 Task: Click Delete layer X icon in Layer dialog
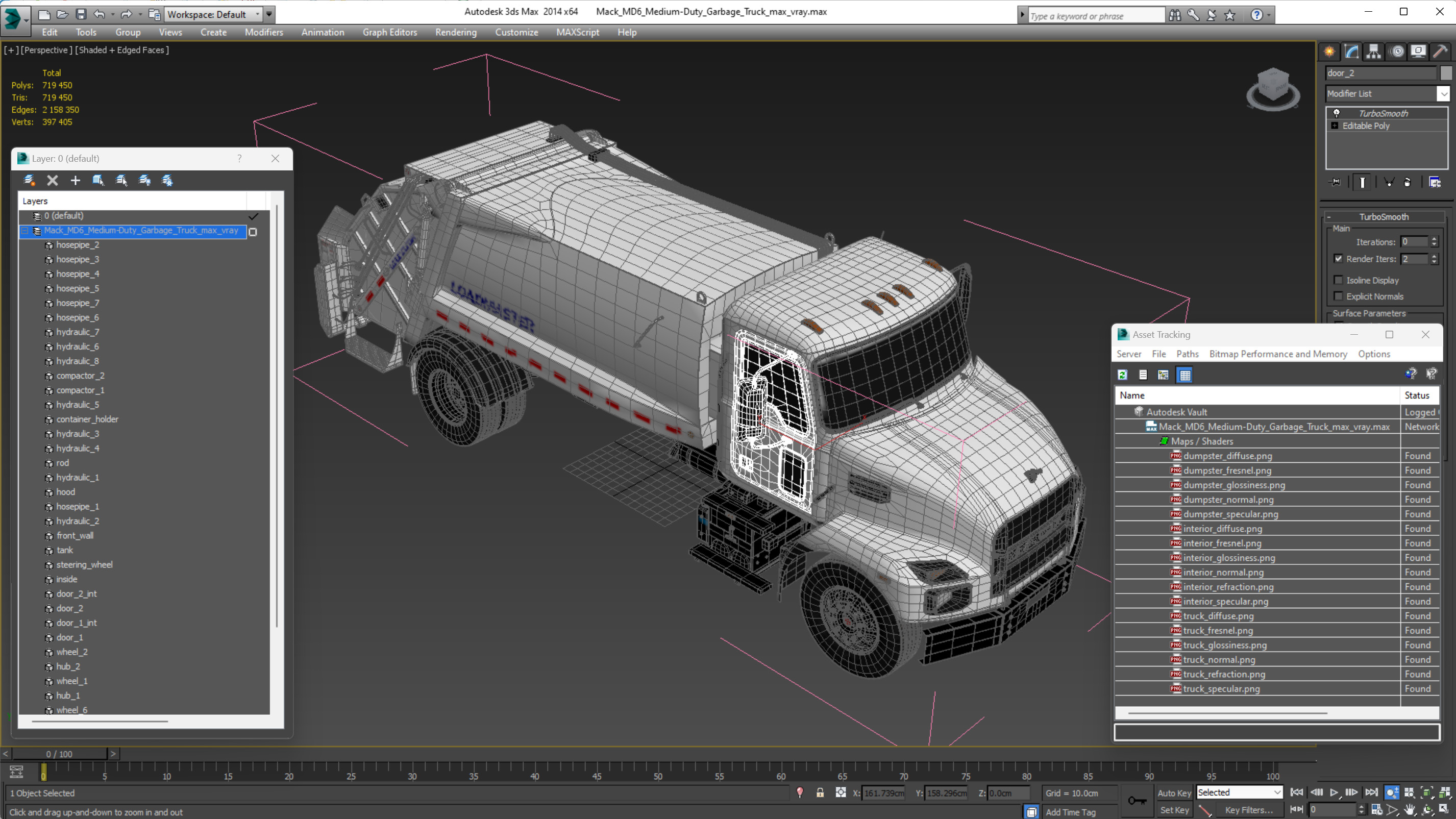pos(53,180)
